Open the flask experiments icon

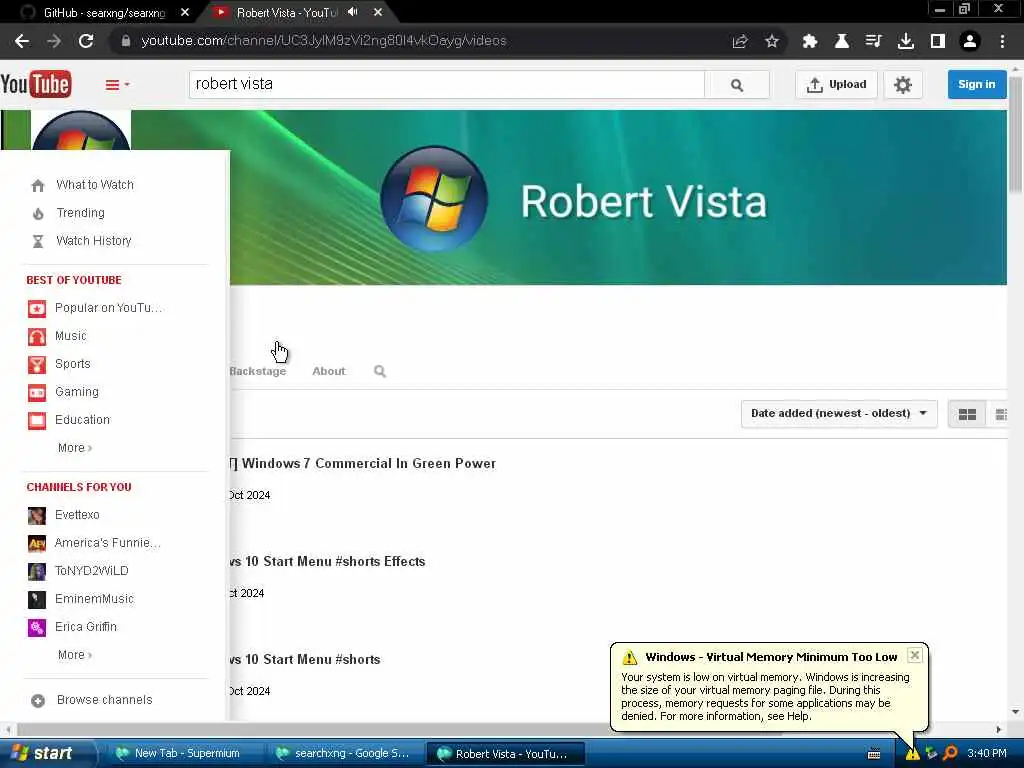(842, 41)
